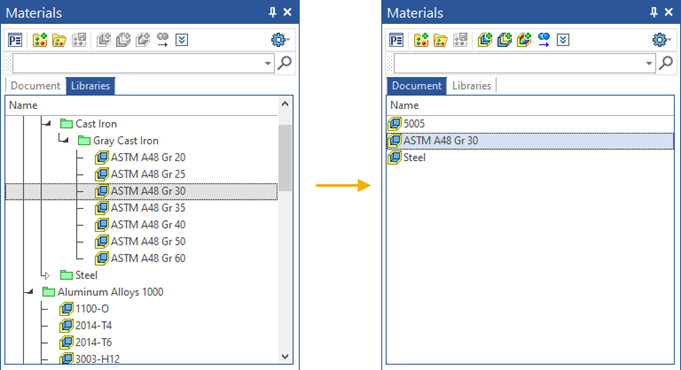
Task: Collapse the Cast Iron folder
Action: pyautogui.click(x=47, y=124)
